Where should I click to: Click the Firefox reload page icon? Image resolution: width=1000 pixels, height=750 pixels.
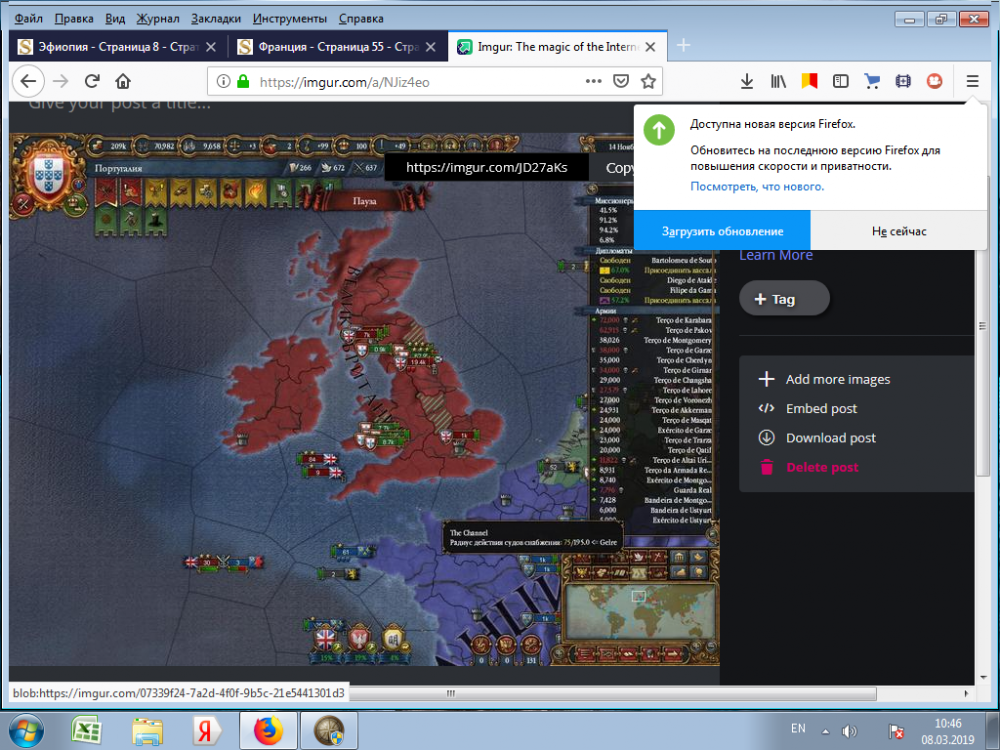pyautogui.click(x=92, y=82)
